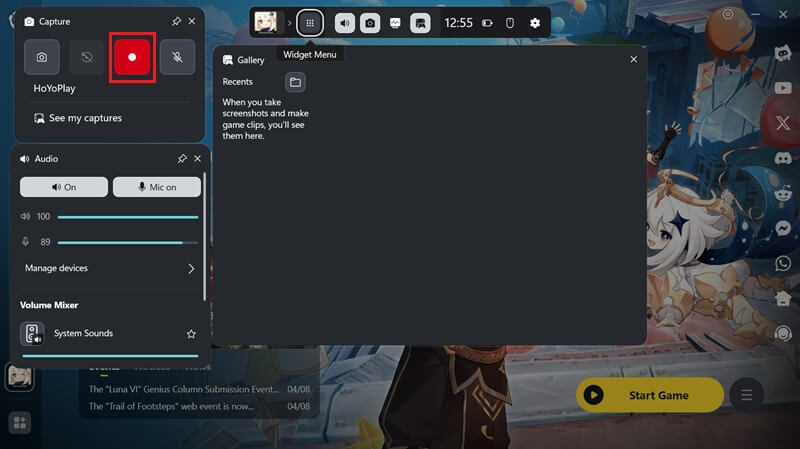Open the top HoYoLAB icon in sidebar

[783, 53]
